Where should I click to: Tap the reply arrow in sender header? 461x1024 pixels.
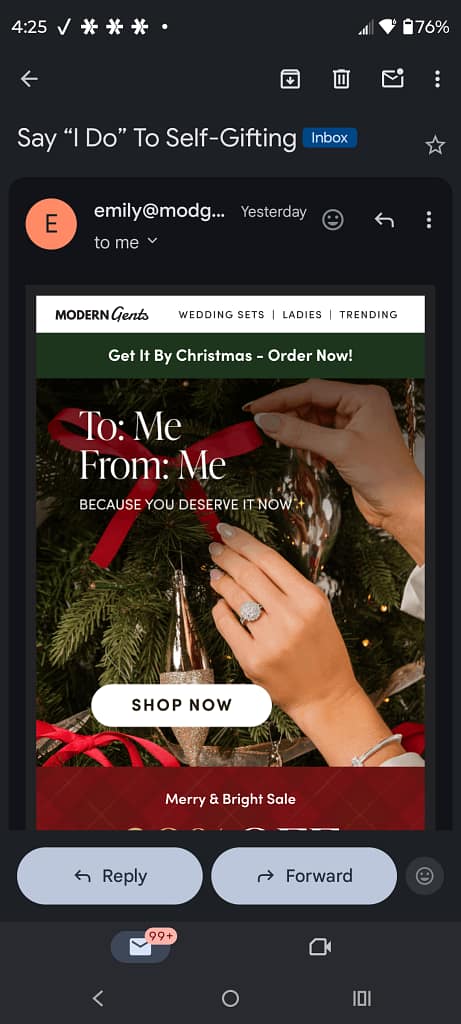coord(385,220)
